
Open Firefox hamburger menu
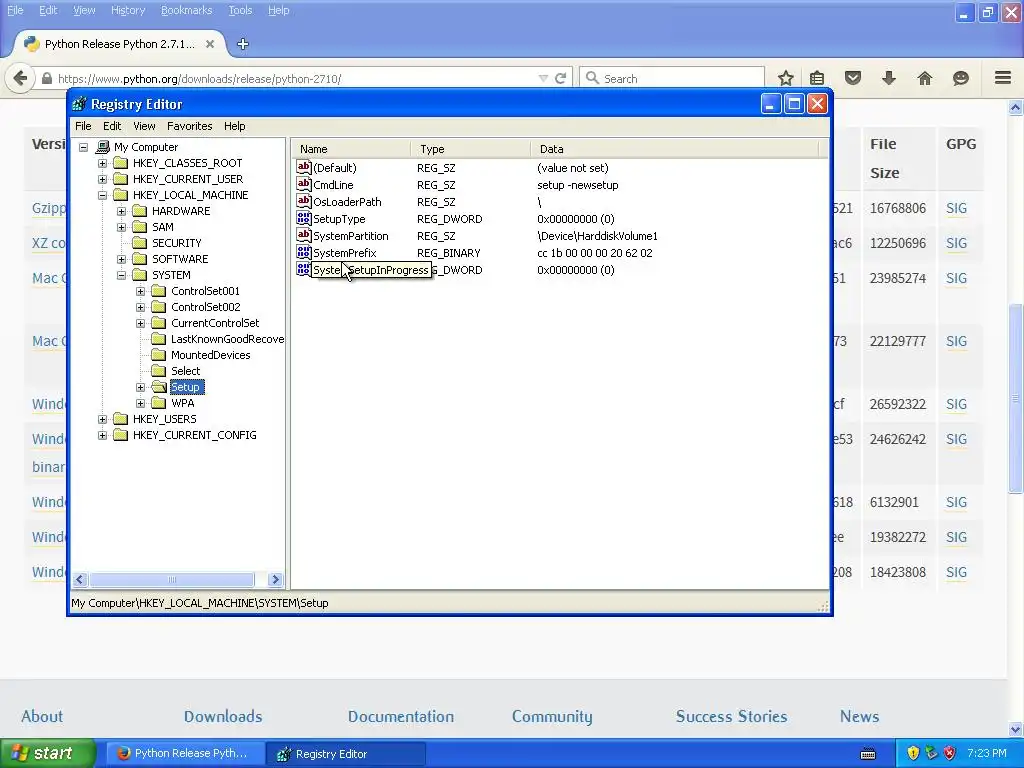tap(1003, 78)
